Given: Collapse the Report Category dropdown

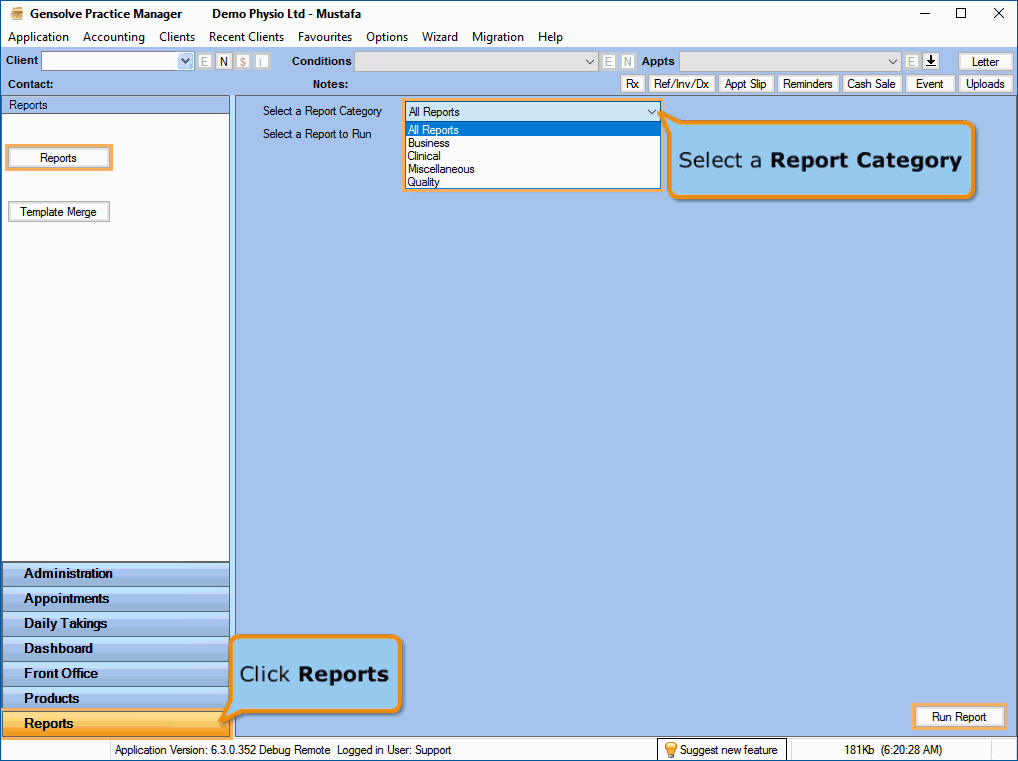Looking at the screenshot, I should click(x=651, y=112).
